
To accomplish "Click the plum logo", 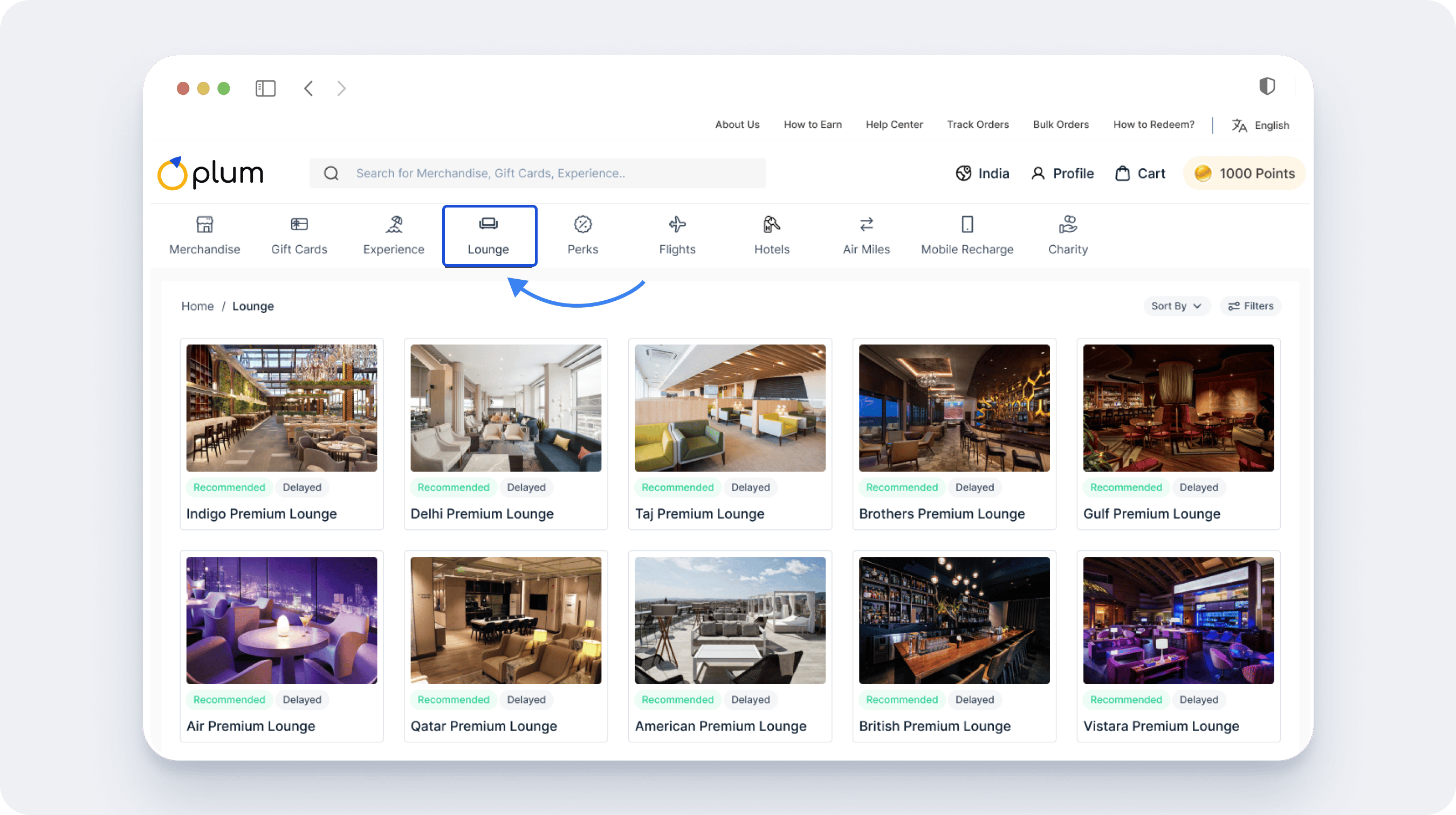I will click(210, 174).
